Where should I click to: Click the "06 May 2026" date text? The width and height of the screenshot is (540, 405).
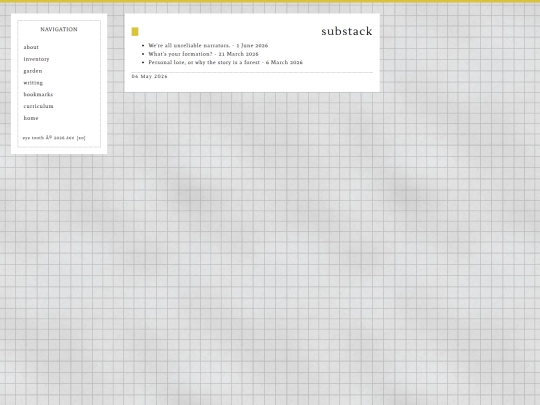(x=149, y=76)
